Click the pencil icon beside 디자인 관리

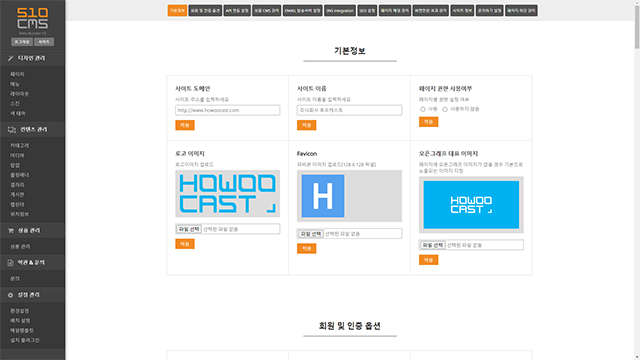(11, 58)
